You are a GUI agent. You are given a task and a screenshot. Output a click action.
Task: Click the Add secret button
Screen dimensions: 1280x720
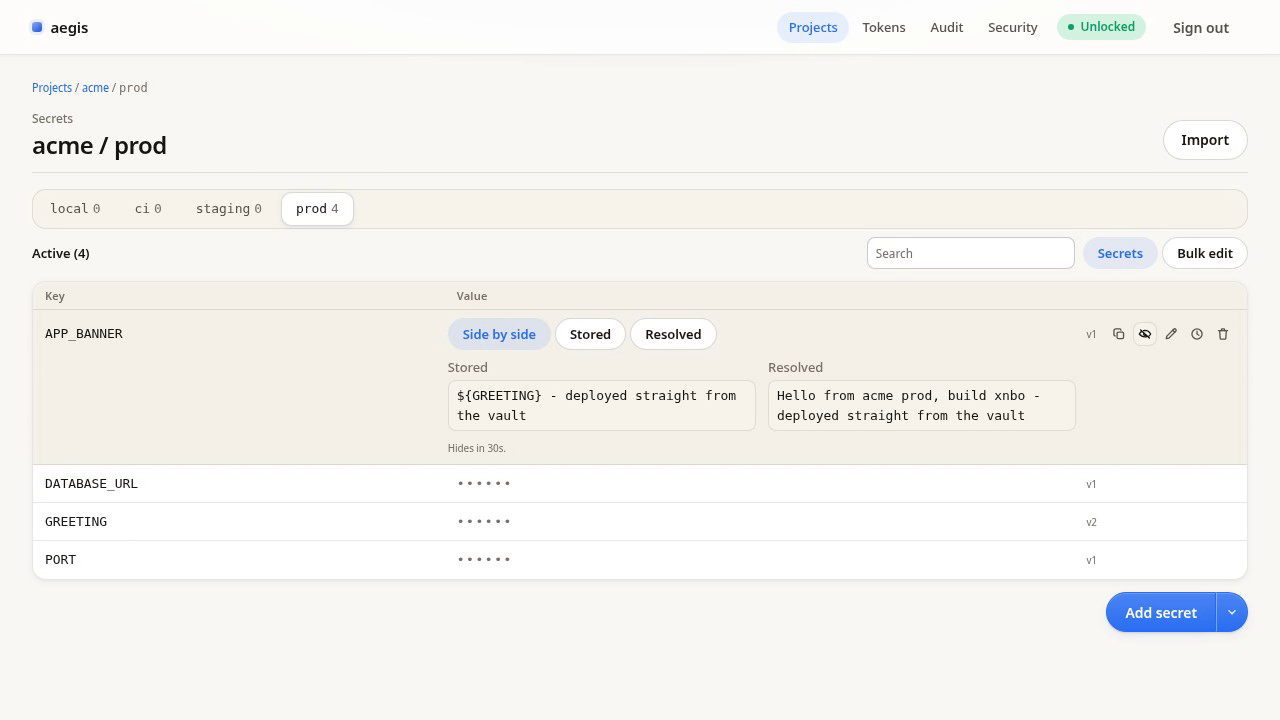point(1161,612)
